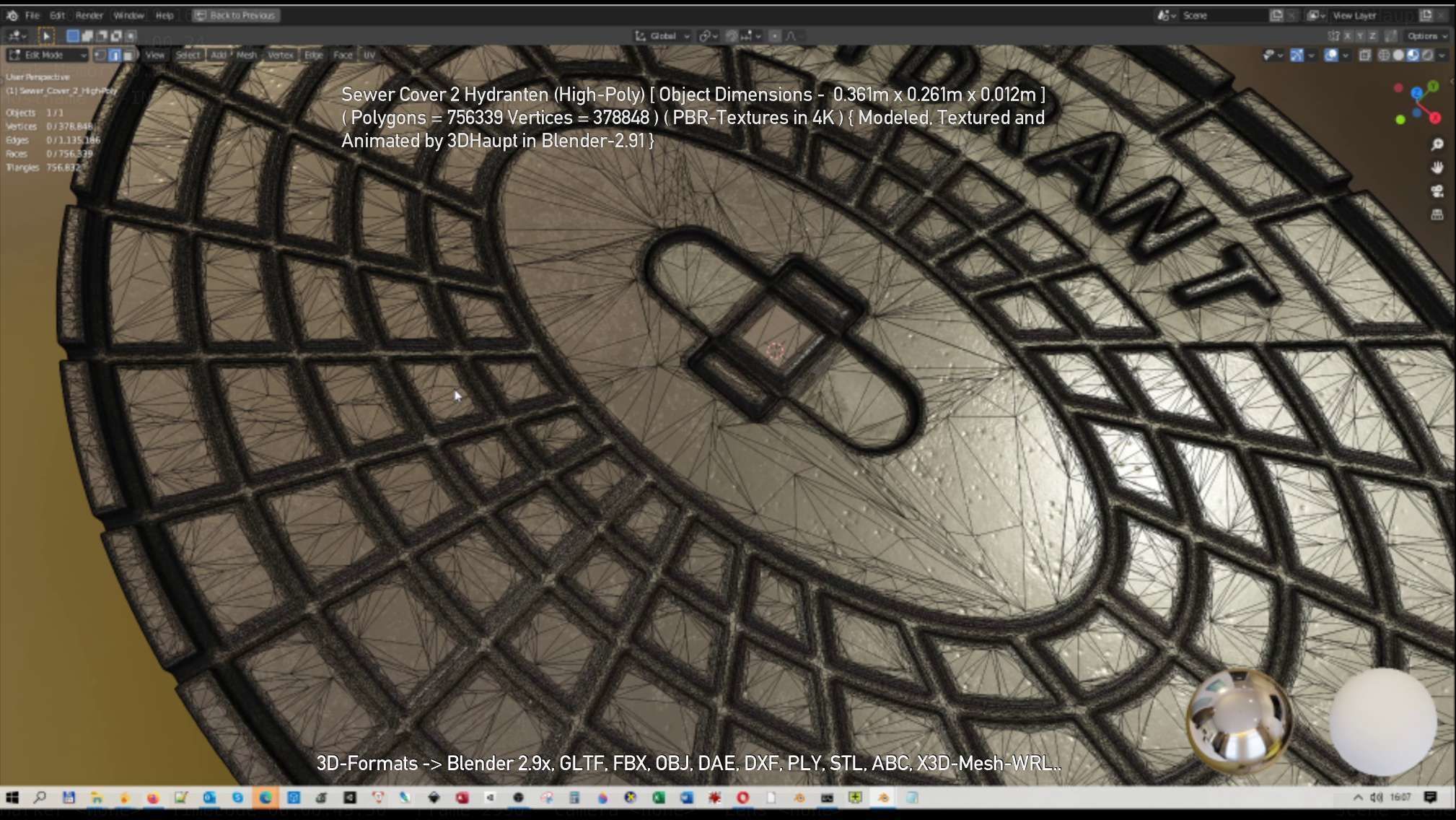The width and height of the screenshot is (1456, 820).
Task: Open the Vertex menu in the viewport header
Action: click(x=281, y=55)
